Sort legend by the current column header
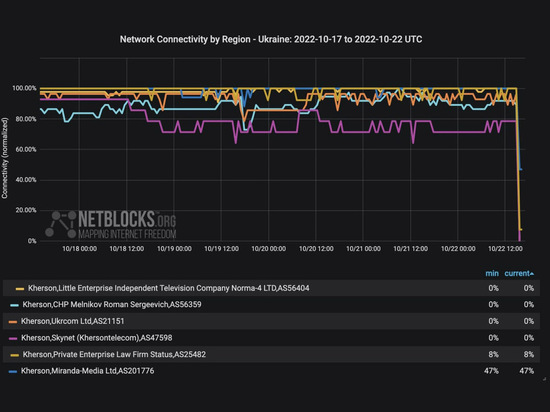 tap(517, 273)
